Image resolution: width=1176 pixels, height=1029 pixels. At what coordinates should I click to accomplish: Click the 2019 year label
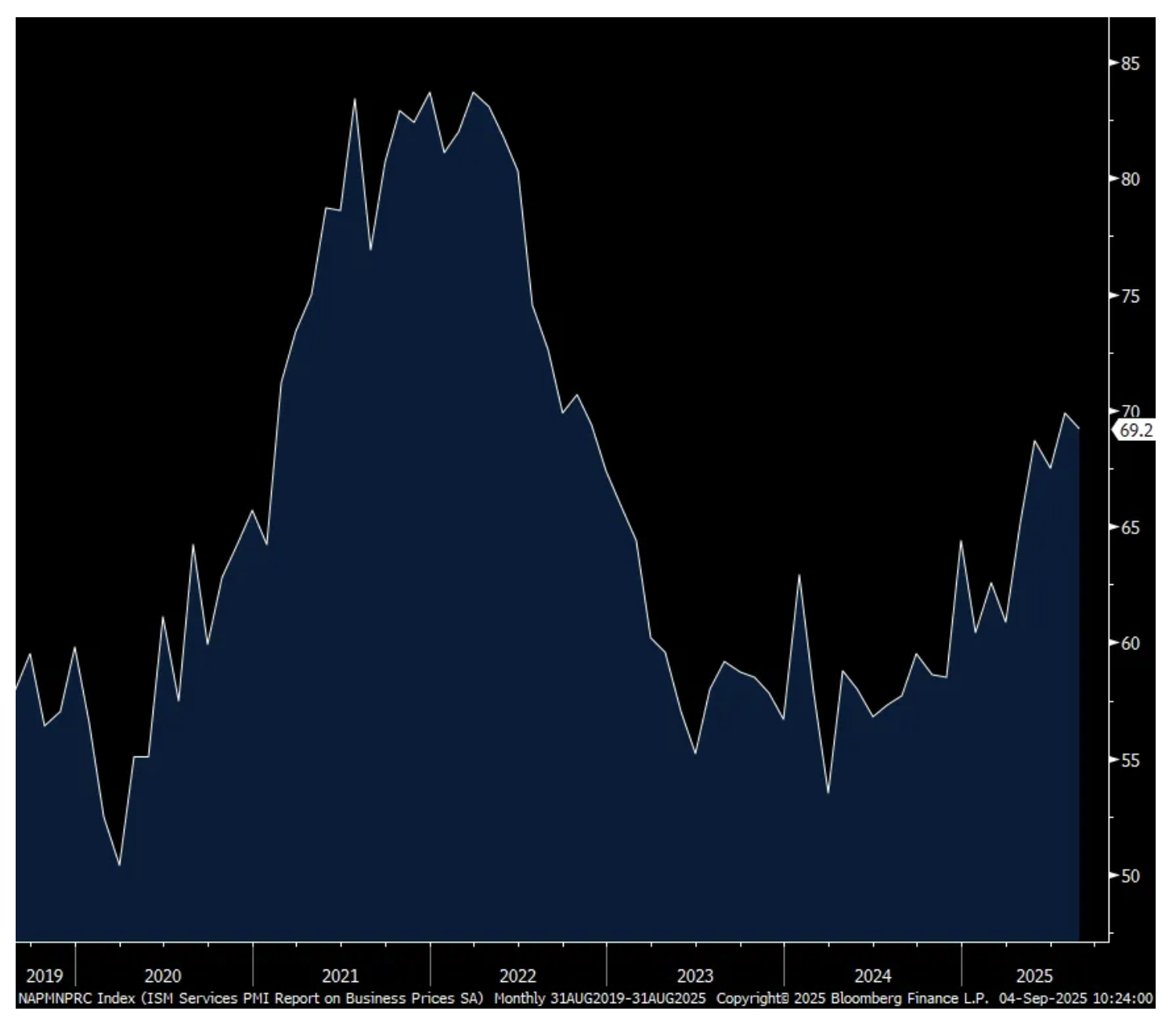click(x=45, y=976)
